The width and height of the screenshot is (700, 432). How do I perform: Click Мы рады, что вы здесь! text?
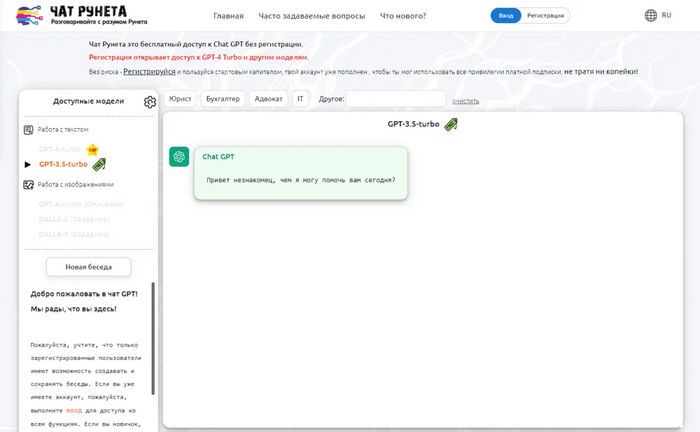click(x=73, y=309)
